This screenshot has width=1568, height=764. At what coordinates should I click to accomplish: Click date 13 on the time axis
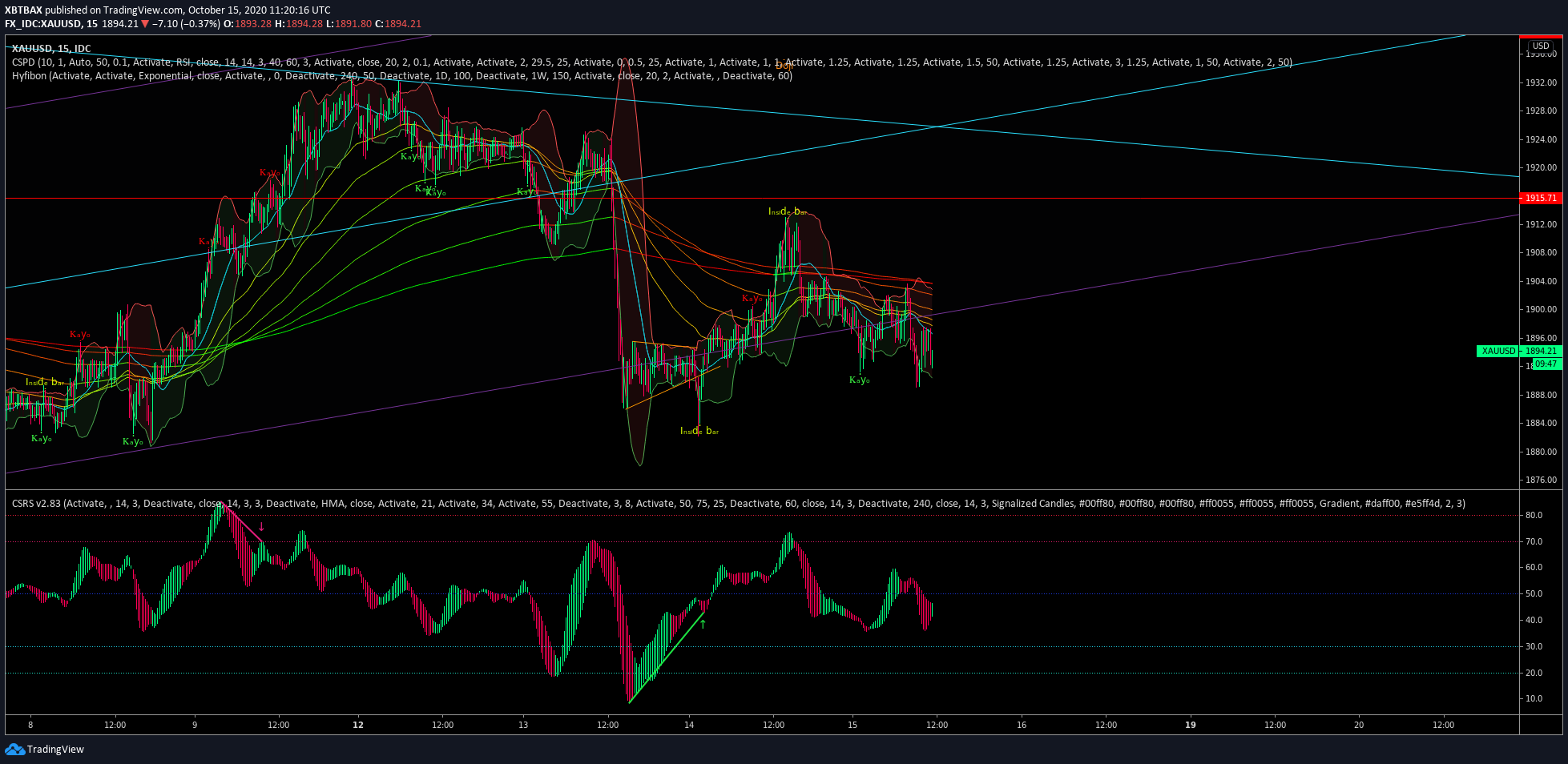pos(523,725)
